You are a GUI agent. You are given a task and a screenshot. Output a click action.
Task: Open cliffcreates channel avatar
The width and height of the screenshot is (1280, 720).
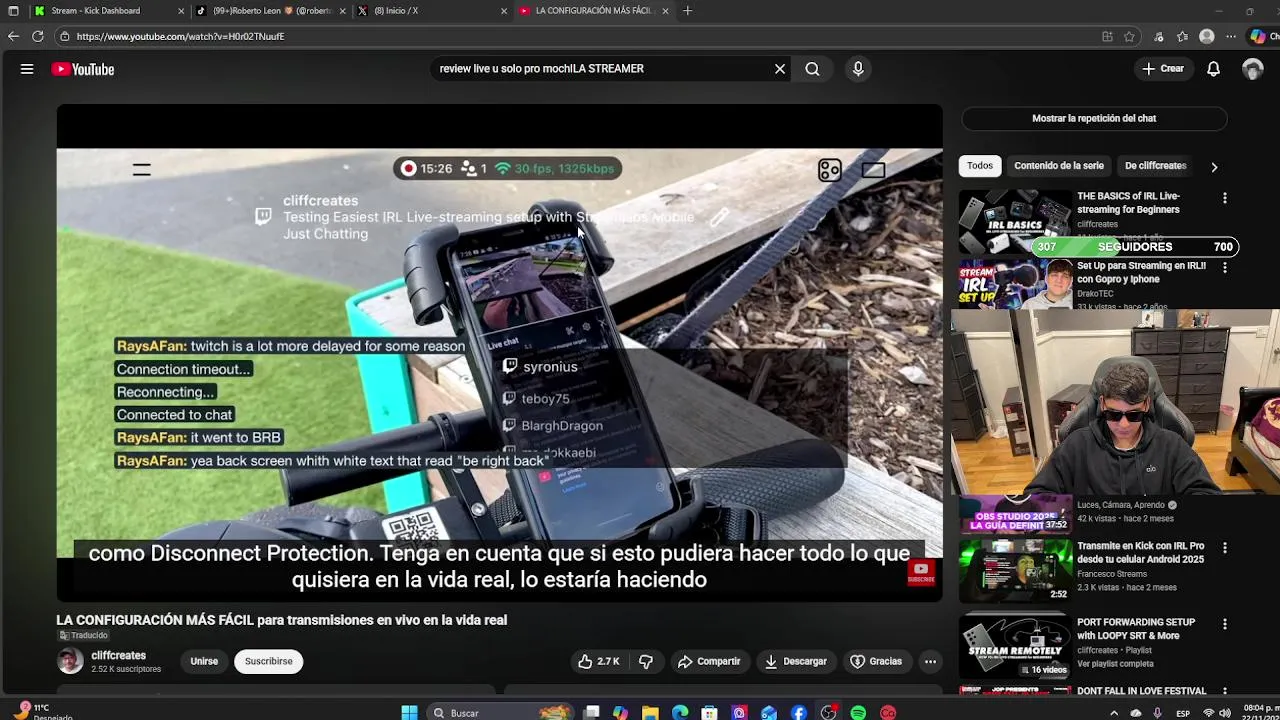click(x=70, y=661)
